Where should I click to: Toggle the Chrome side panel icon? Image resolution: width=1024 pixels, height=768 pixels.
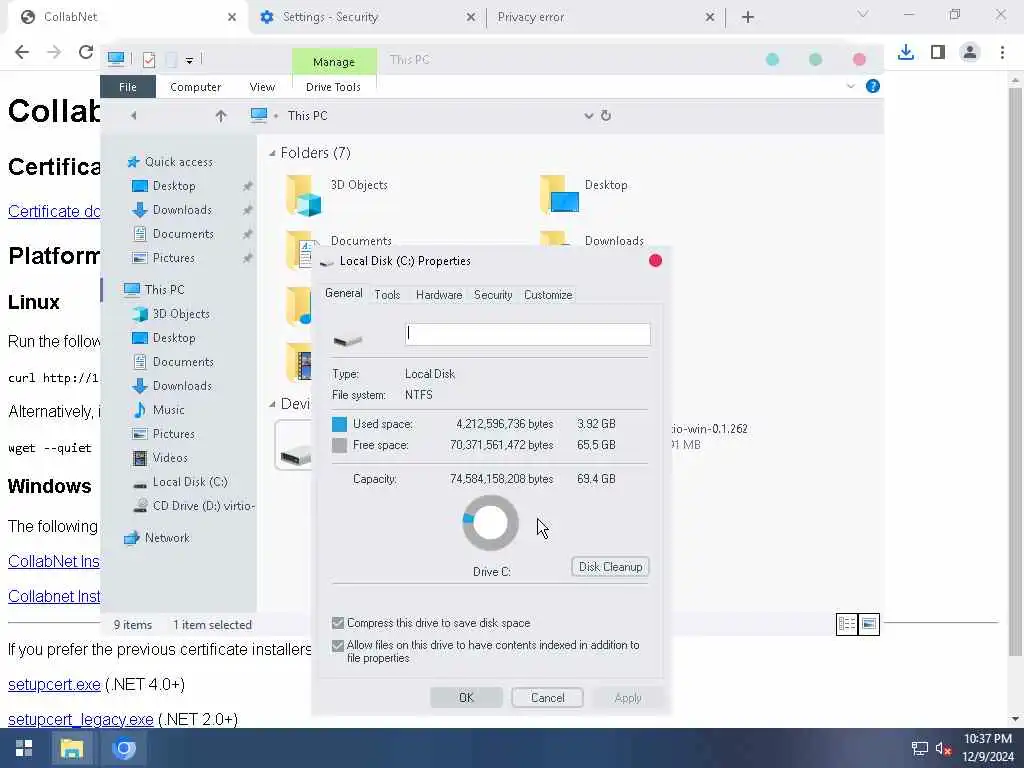click(x=938, y=52)
